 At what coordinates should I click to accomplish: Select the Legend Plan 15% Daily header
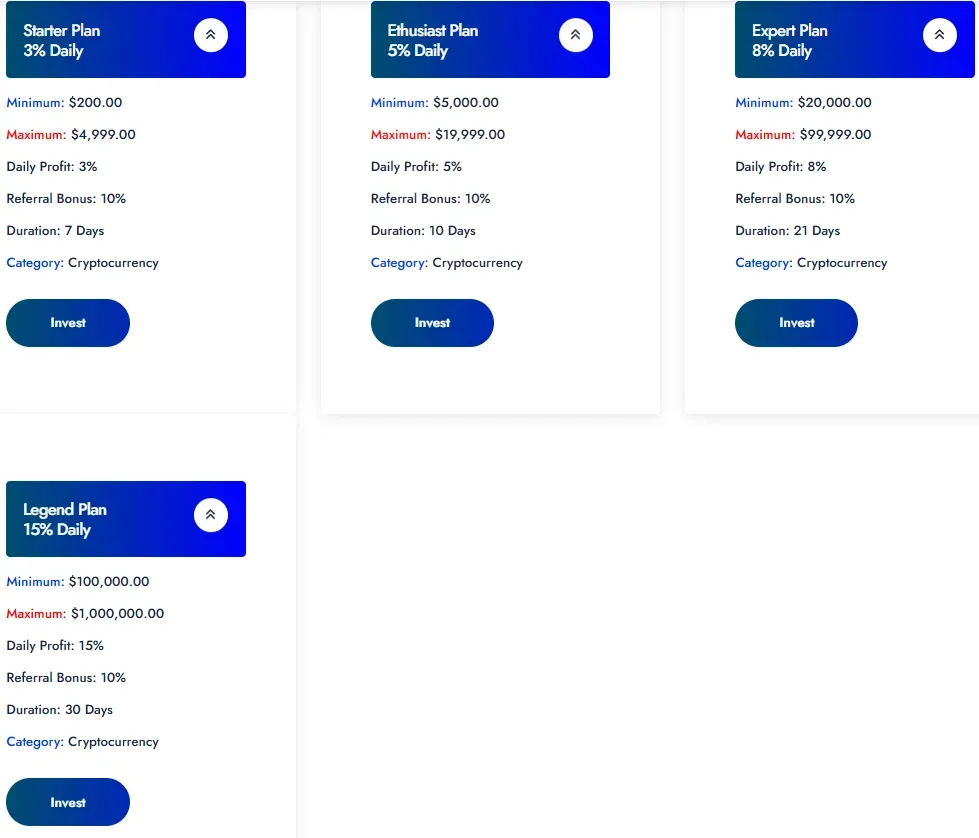coord(65,519)
